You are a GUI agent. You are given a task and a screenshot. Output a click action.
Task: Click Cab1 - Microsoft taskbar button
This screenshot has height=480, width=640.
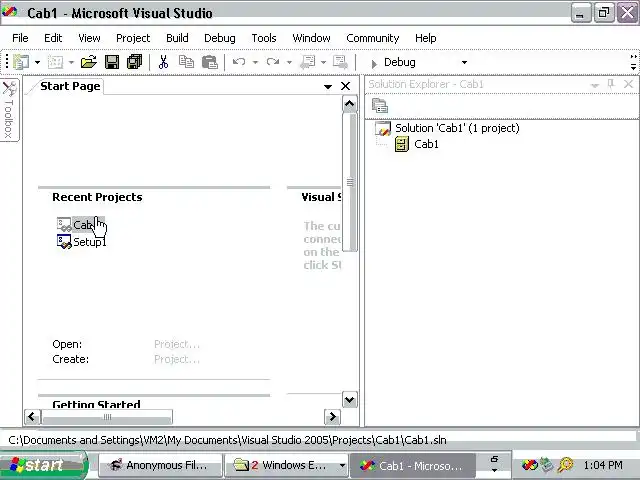[413, 465]
